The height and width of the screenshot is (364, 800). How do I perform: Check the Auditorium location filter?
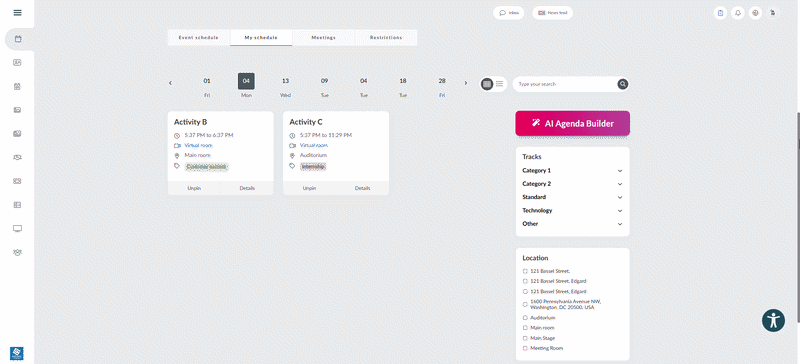pos(526,318)
